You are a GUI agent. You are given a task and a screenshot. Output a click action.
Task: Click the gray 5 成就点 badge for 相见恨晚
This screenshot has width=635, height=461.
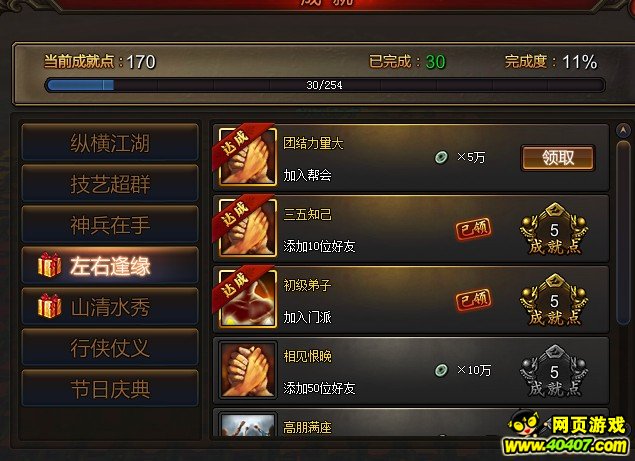pos(554,371)
